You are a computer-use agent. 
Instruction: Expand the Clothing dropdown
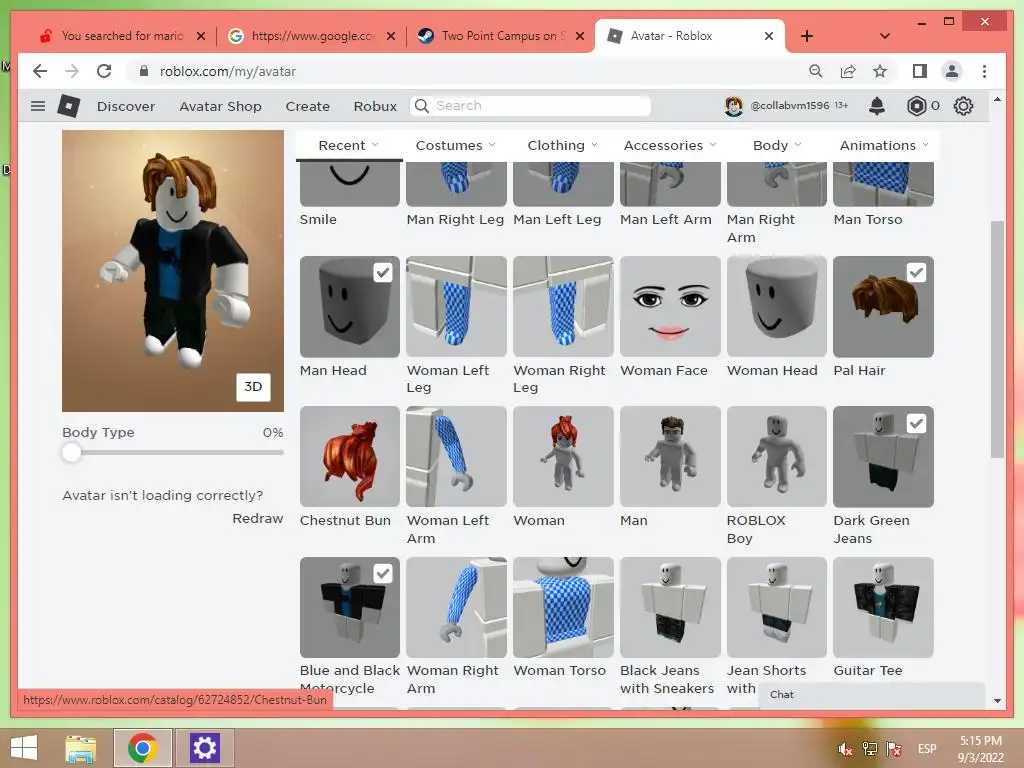(562, 145)
